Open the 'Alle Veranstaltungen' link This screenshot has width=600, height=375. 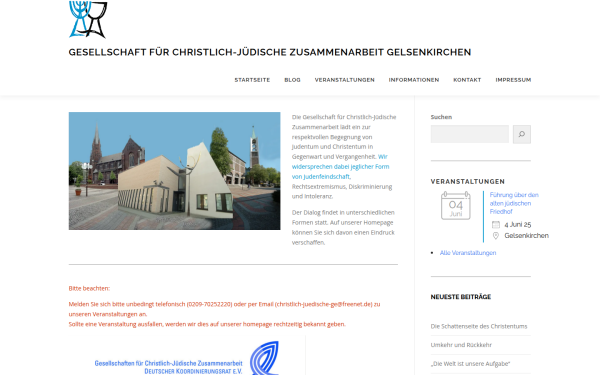468,253
